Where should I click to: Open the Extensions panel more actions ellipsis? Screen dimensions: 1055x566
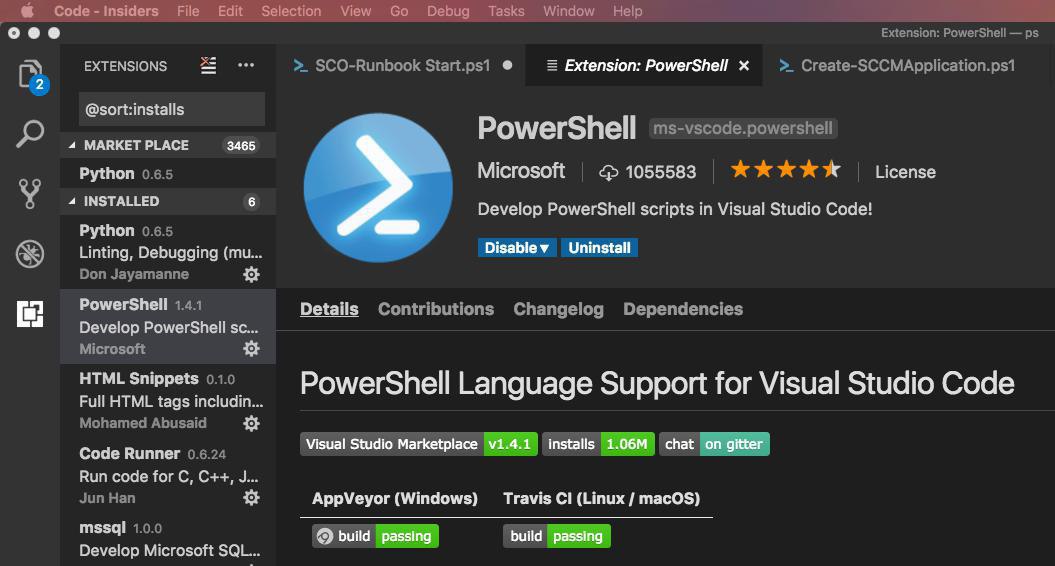[246, 65]
